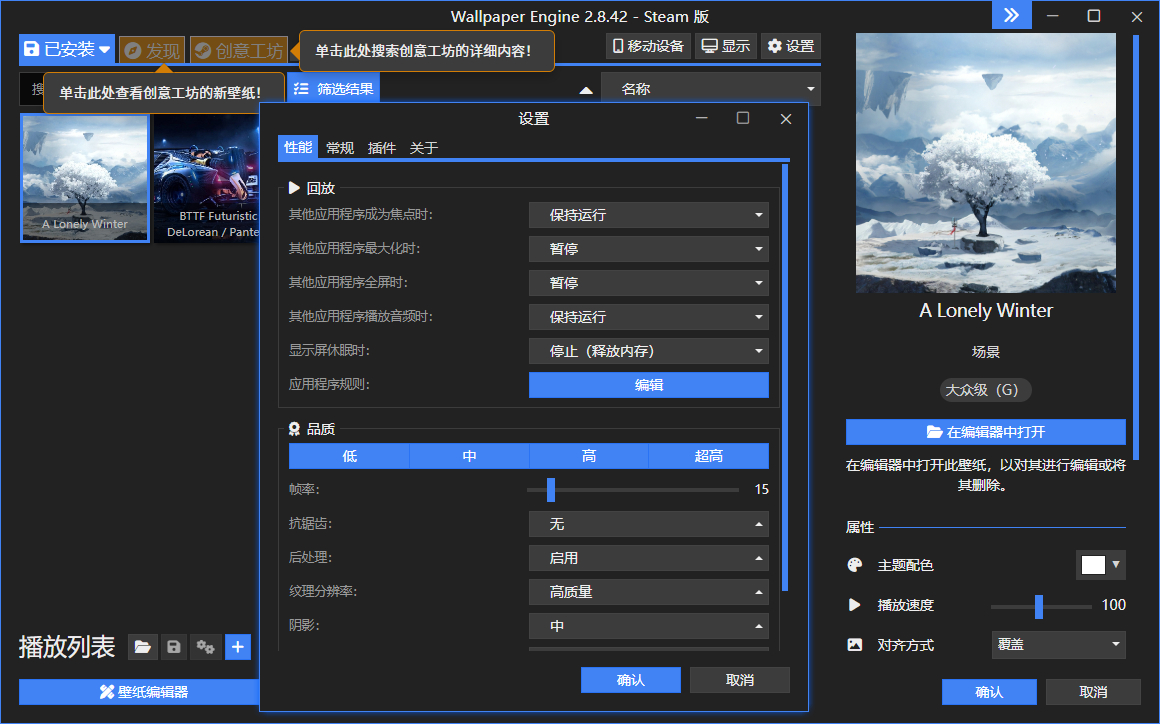Open the alignment Cover dropdown
This screenshot has height=724, width=1160.
1058,645
